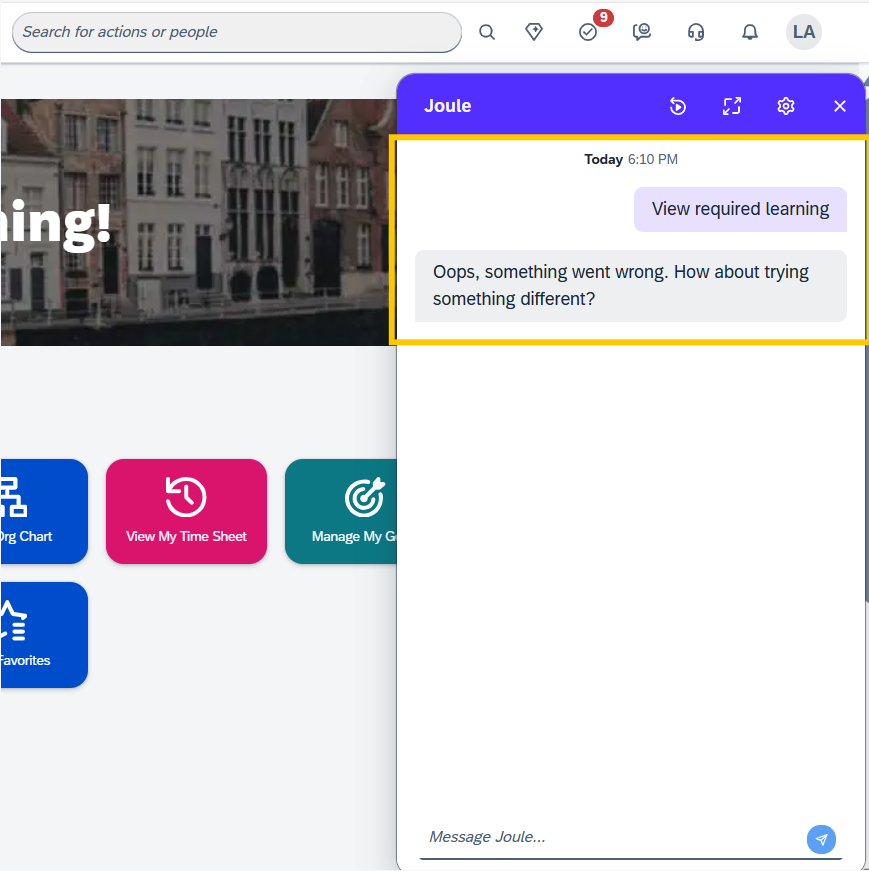Focus the Search for actions or people box
This screenshot has width=869, height=871.
point(237,32)
